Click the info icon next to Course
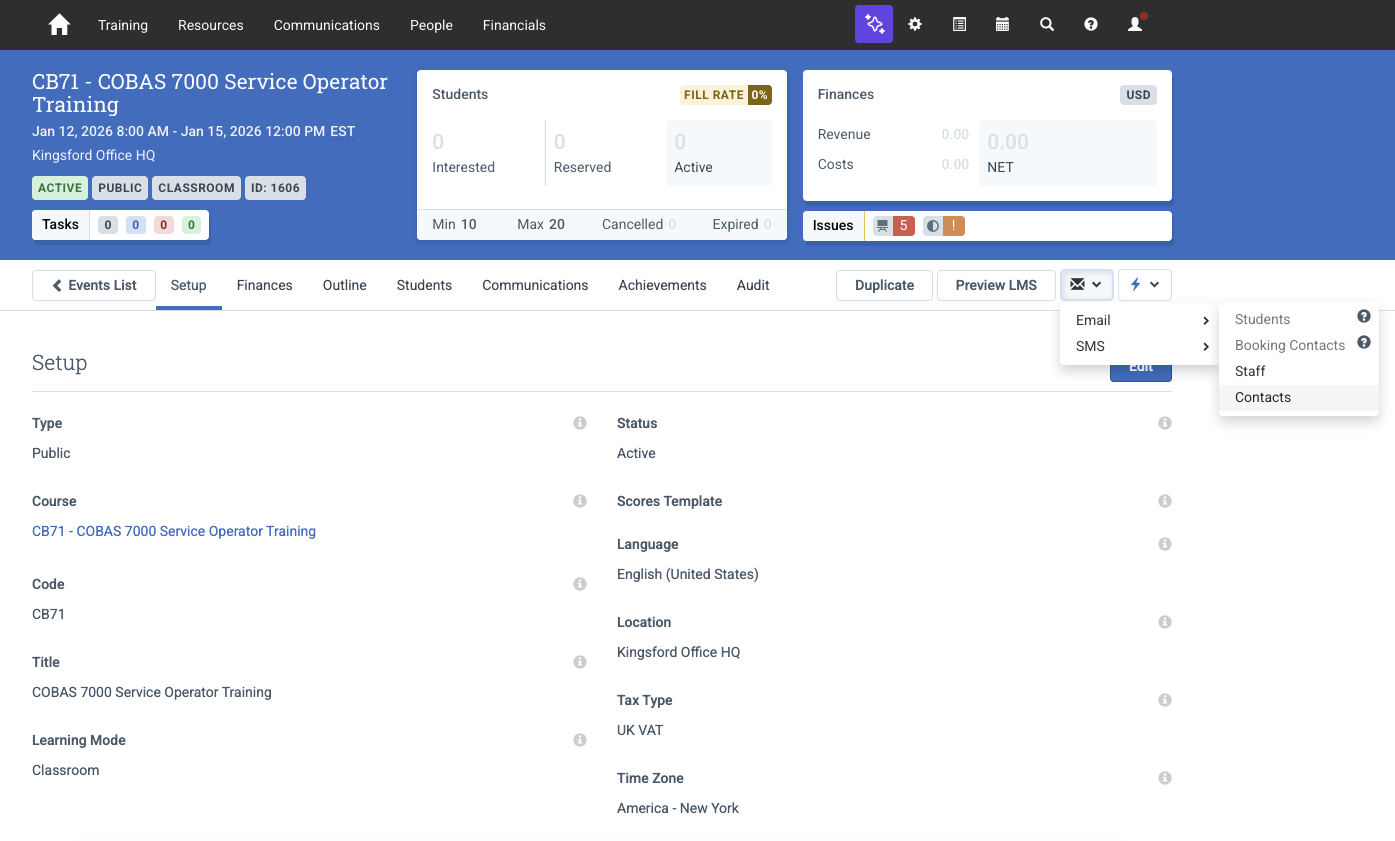Screen dimensions: 1395x841 580,501
